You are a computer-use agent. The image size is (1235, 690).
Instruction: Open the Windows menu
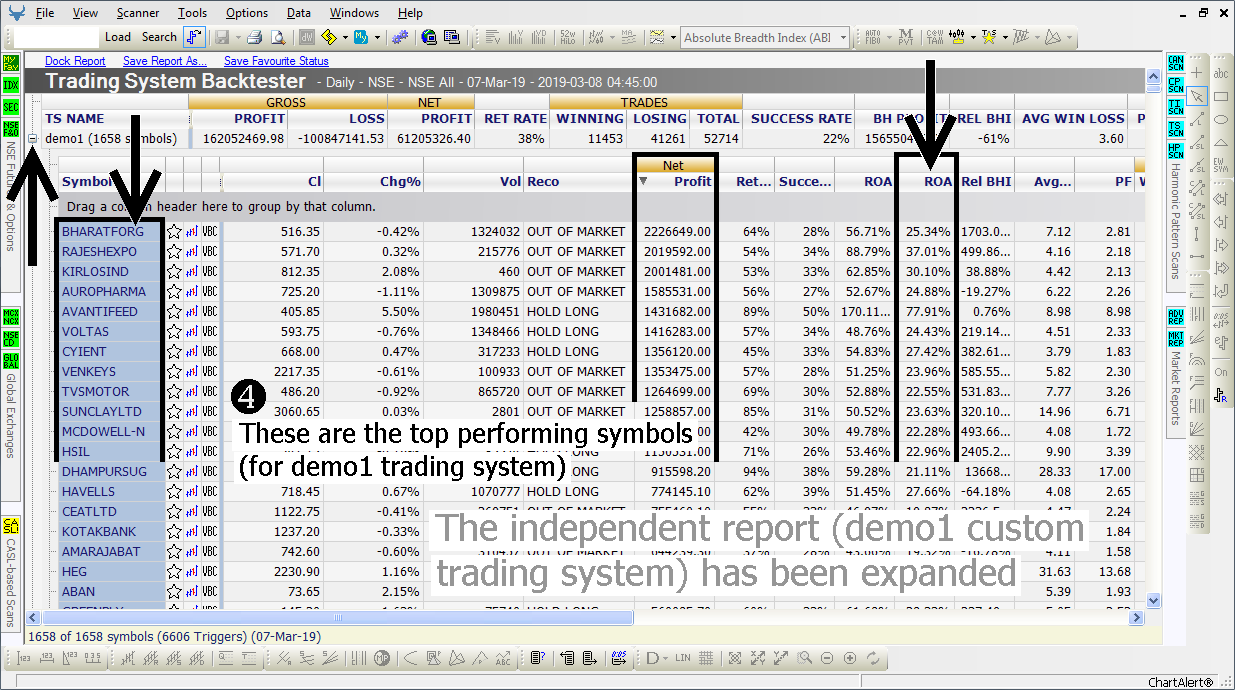(x=354, y=13)
